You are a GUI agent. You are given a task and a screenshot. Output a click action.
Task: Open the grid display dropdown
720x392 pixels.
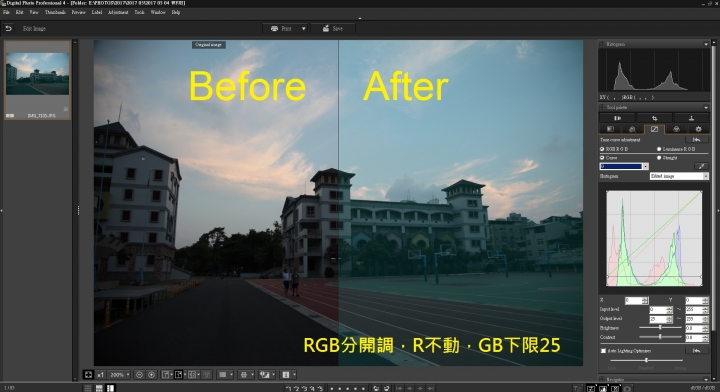click(246, 375)
